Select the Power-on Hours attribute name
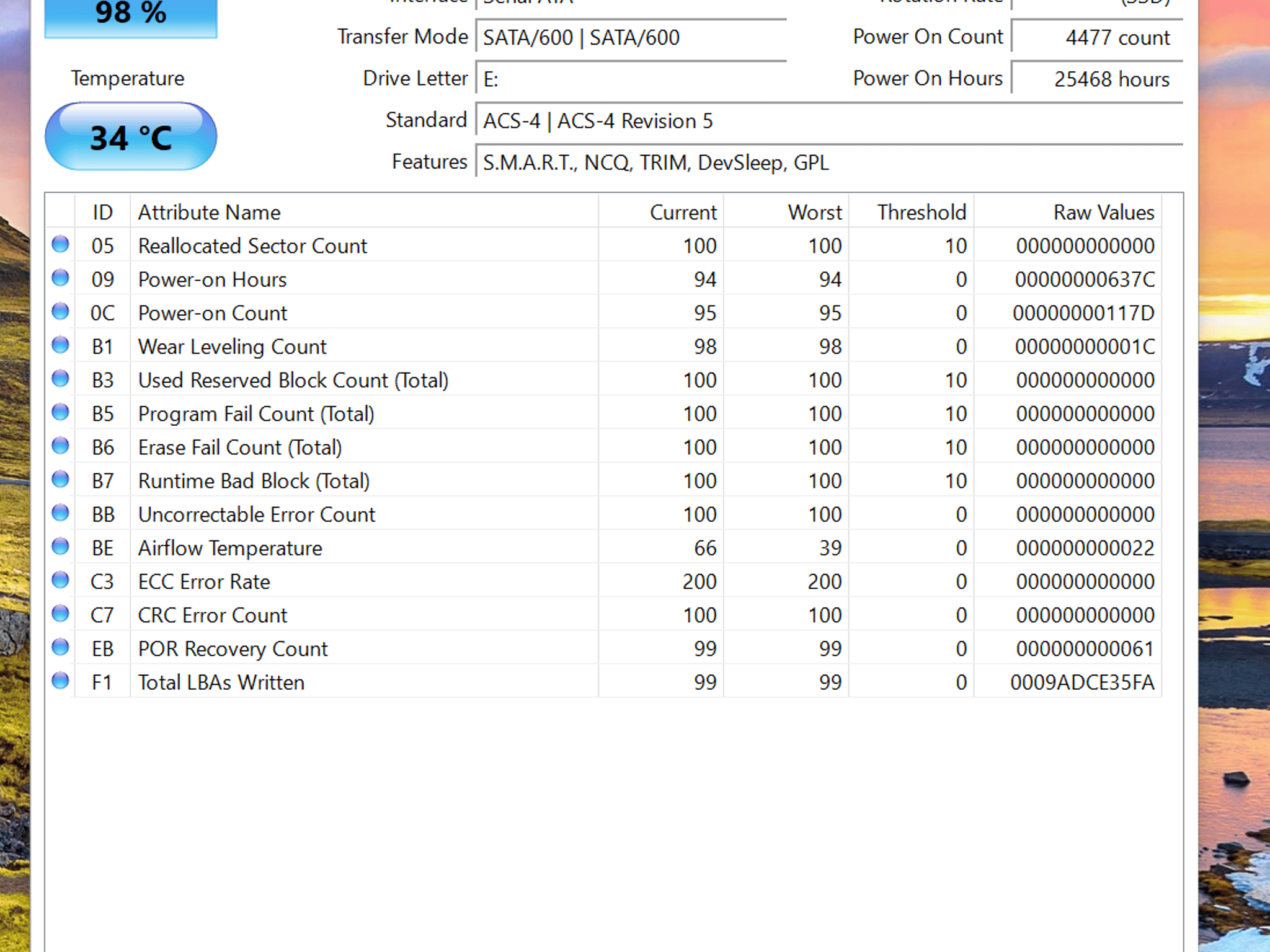 pos(212,280)
